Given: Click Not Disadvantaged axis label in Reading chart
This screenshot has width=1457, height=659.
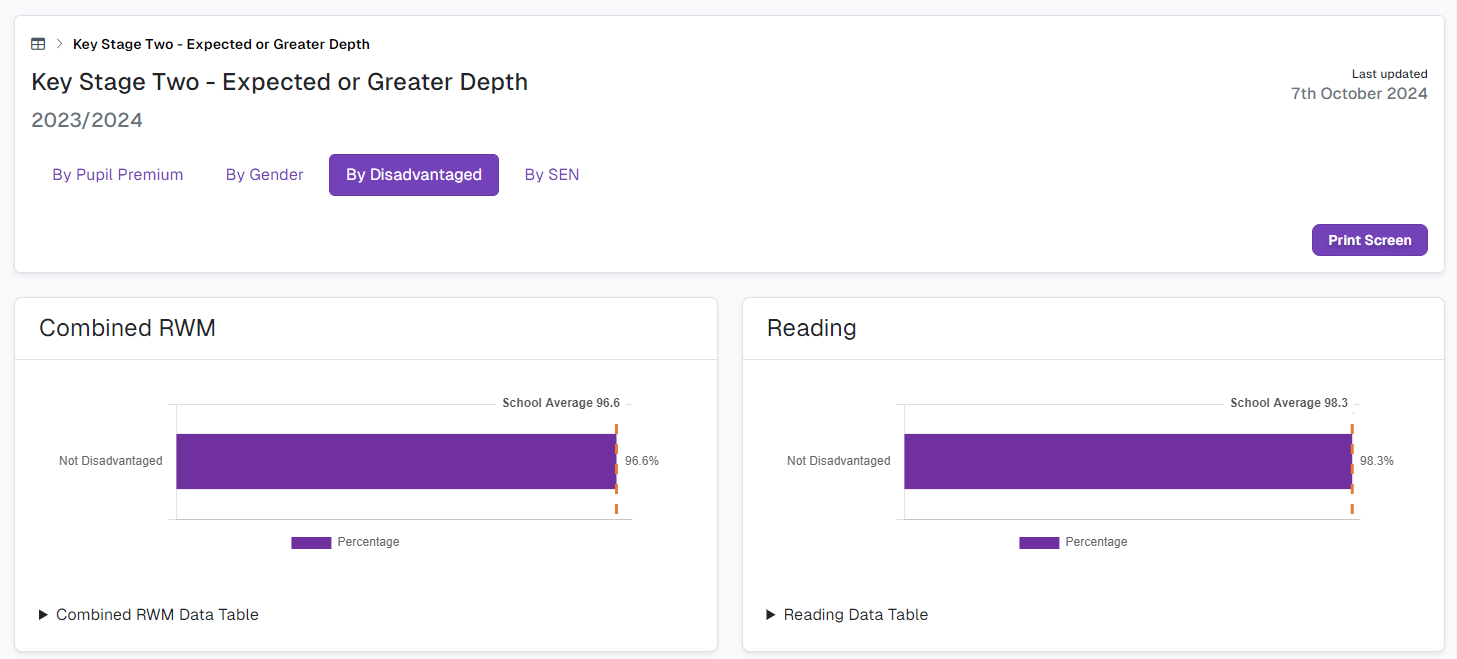Looking at the screenshot, I should coord(839,461).
